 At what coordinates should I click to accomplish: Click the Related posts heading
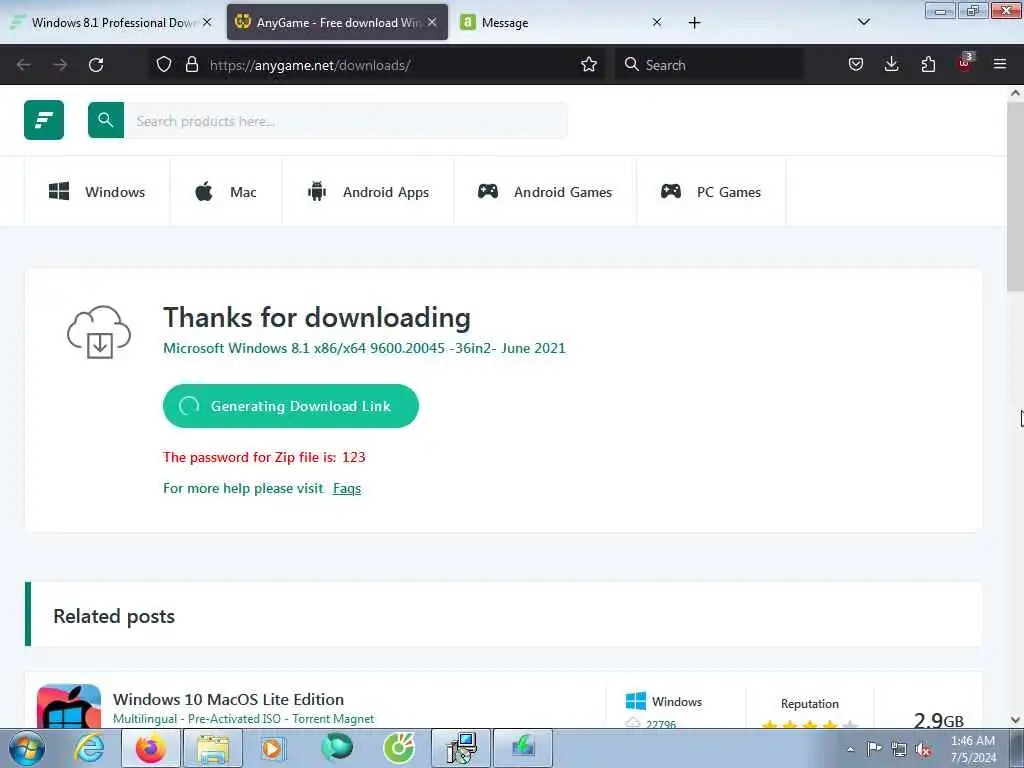coord(114,616)
